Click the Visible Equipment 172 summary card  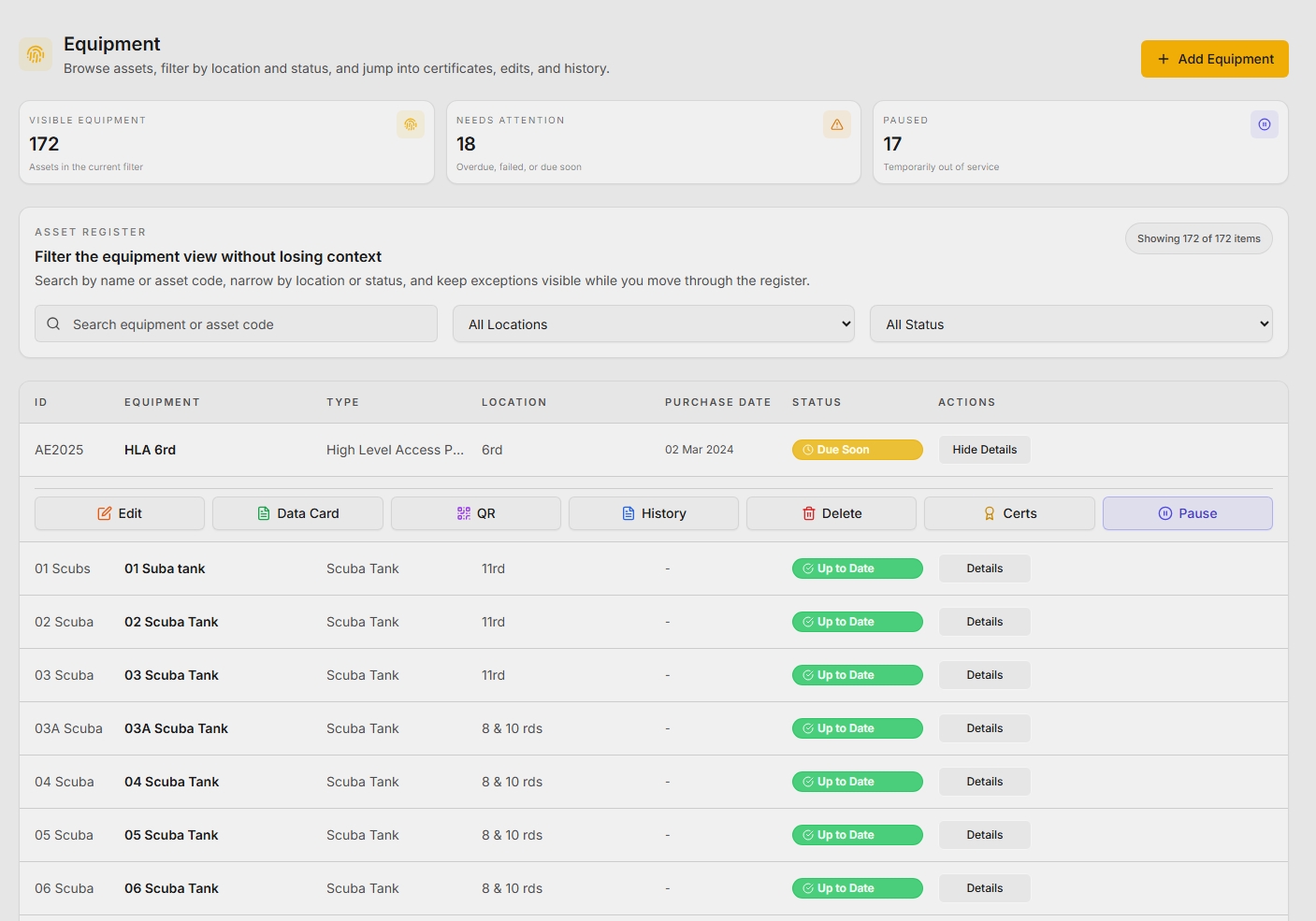(226, 142)
